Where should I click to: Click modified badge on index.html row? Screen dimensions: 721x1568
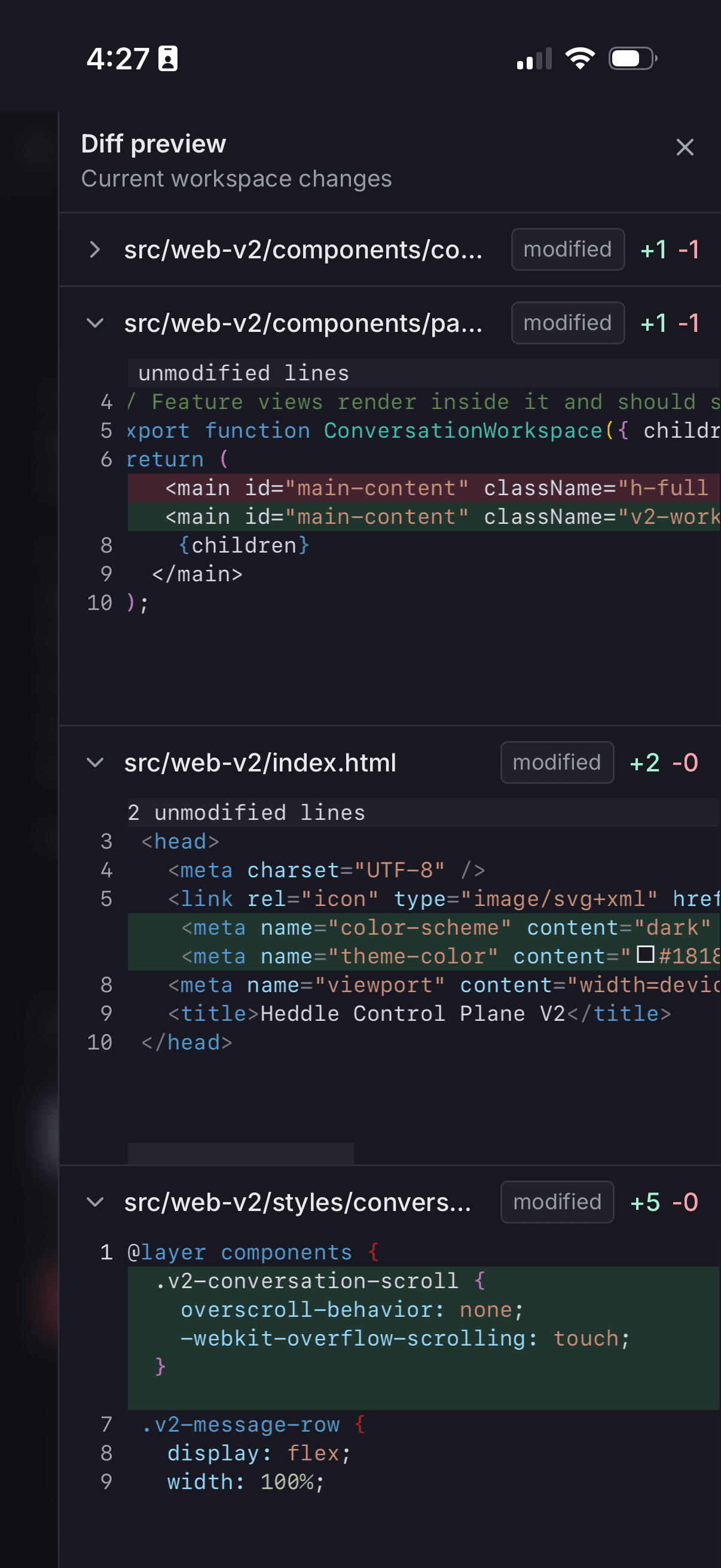(x=557, y=762)
